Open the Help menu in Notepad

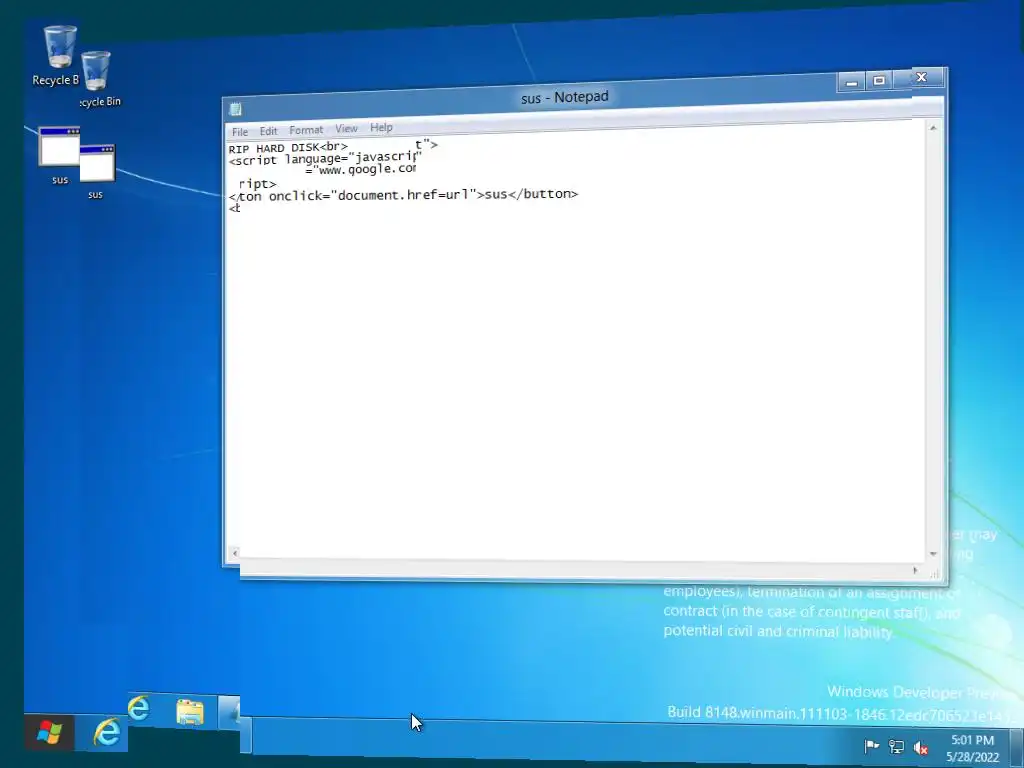(x=381, y=127)
